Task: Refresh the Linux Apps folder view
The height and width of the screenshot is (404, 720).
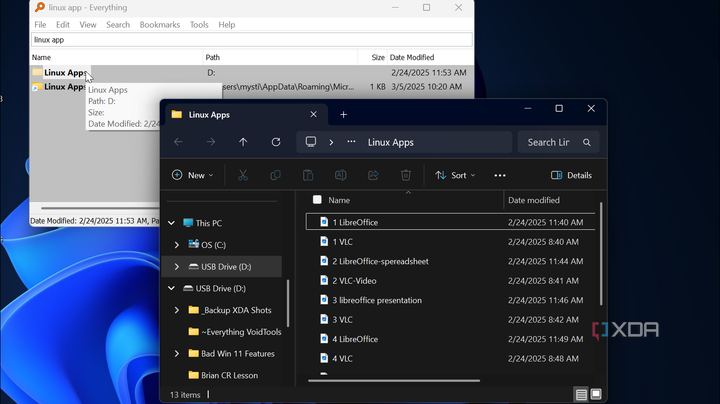Action: (276, 142)
